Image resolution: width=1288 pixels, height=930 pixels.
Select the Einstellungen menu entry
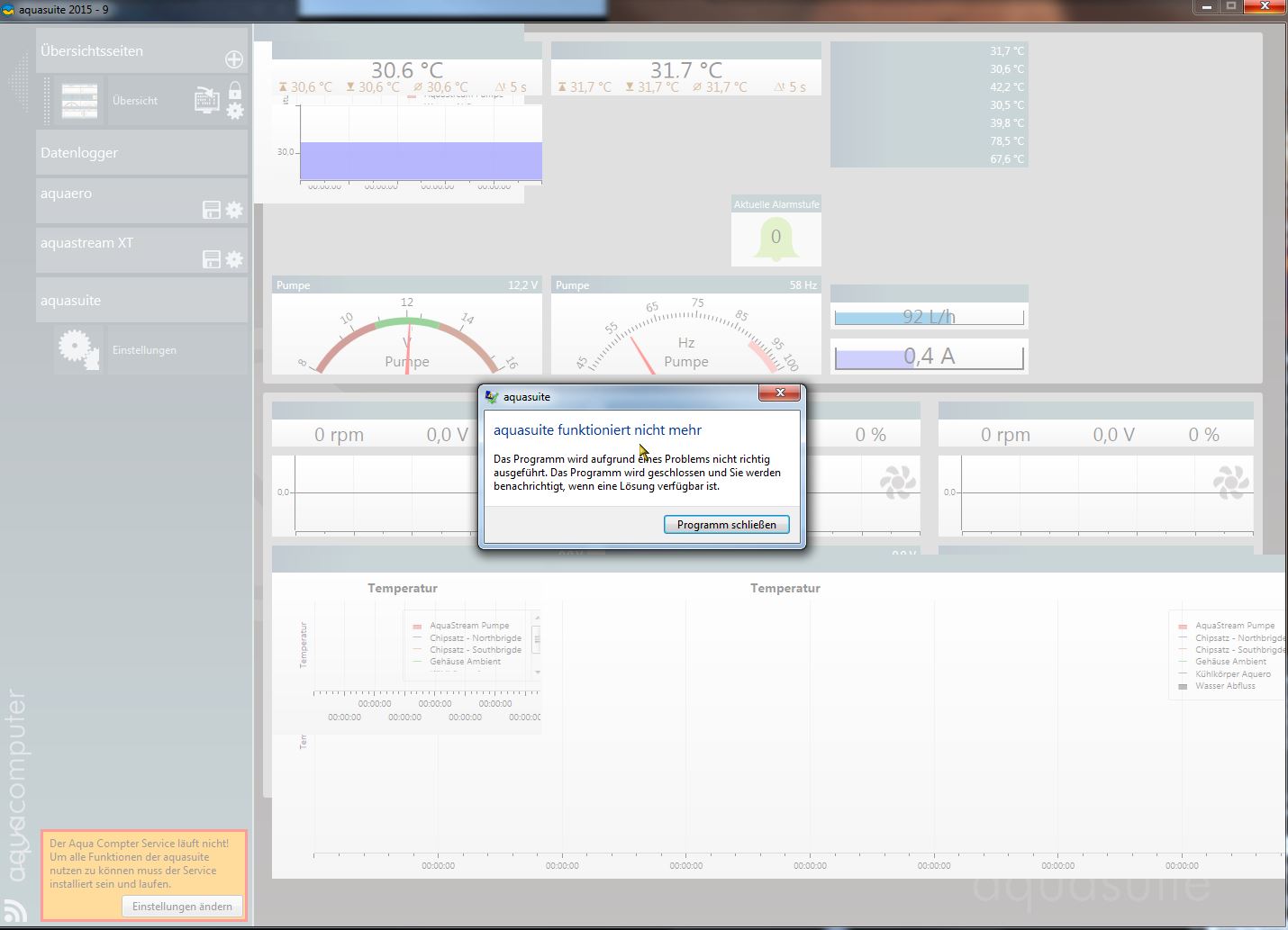(x=144, y=350)
